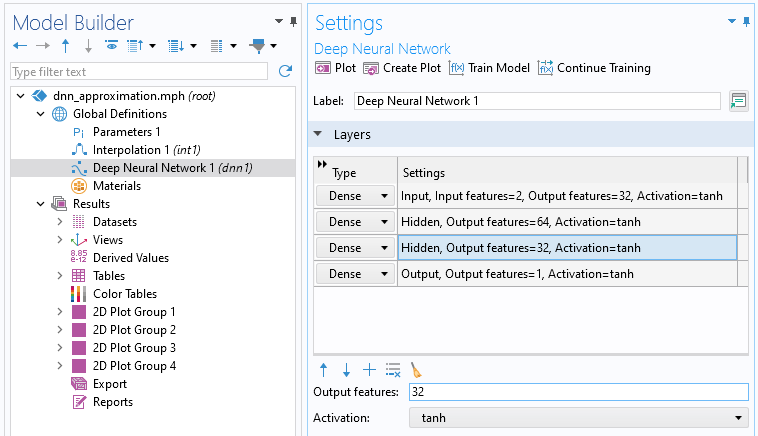Select Deep Neural Network 1 (dnn1) node

pyautogui.click(x=173, y=168)
